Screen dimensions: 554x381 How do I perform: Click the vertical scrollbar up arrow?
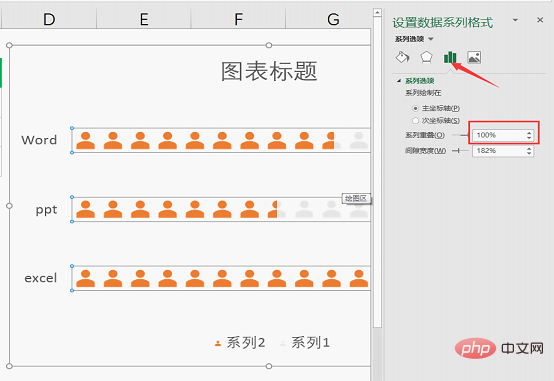[x=377, y=13]
